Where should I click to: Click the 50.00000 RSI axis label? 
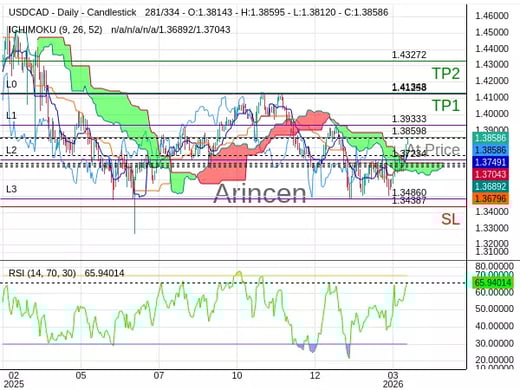pos(494,309)
